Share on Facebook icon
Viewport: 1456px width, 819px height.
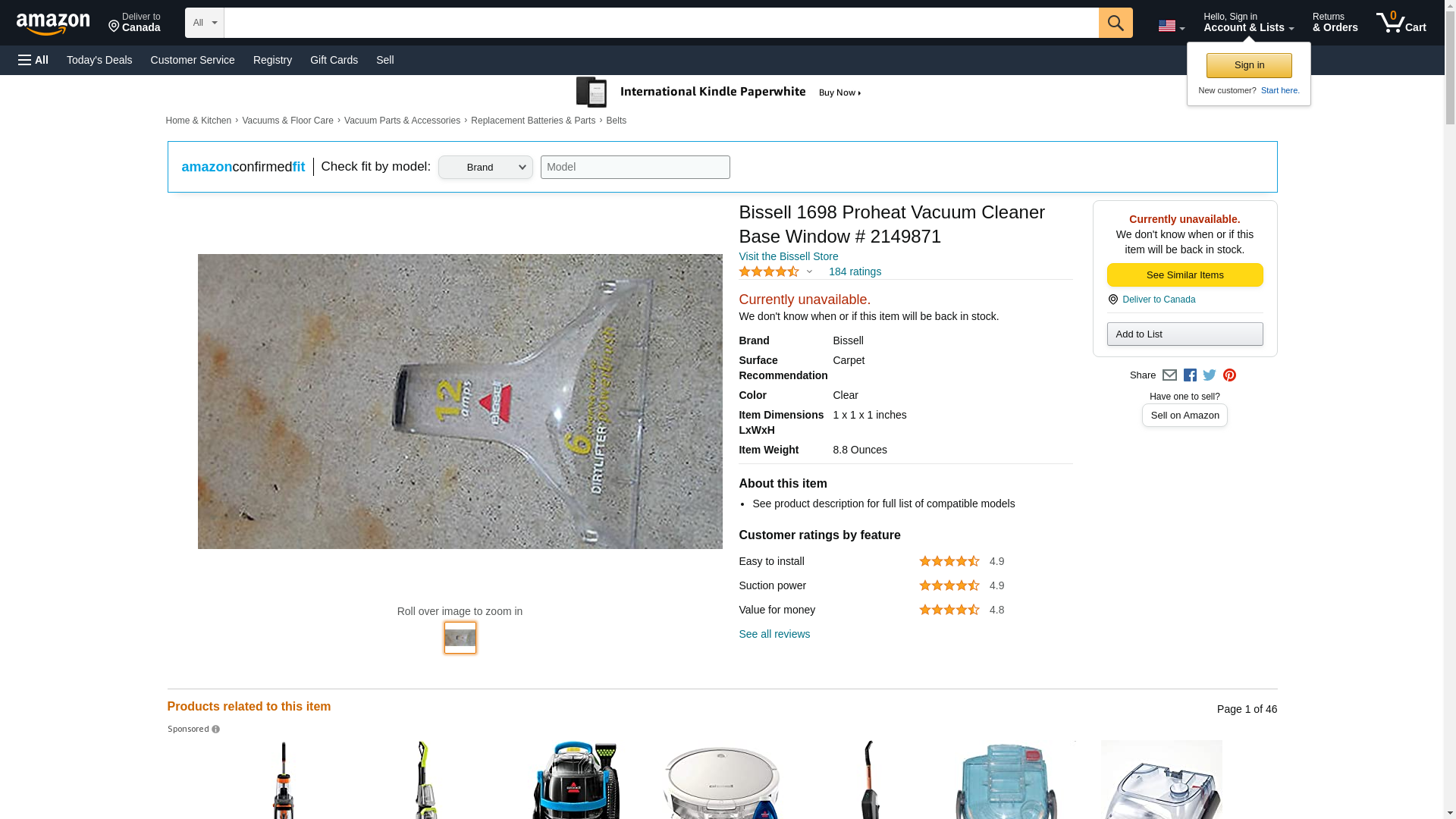pos(1190,375)
